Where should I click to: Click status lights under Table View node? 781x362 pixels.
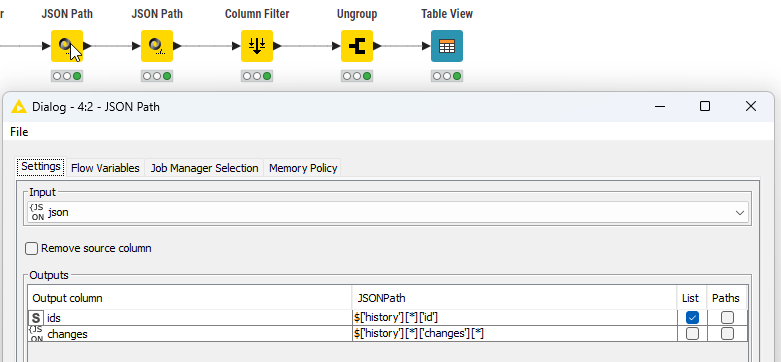click(447, 76)
